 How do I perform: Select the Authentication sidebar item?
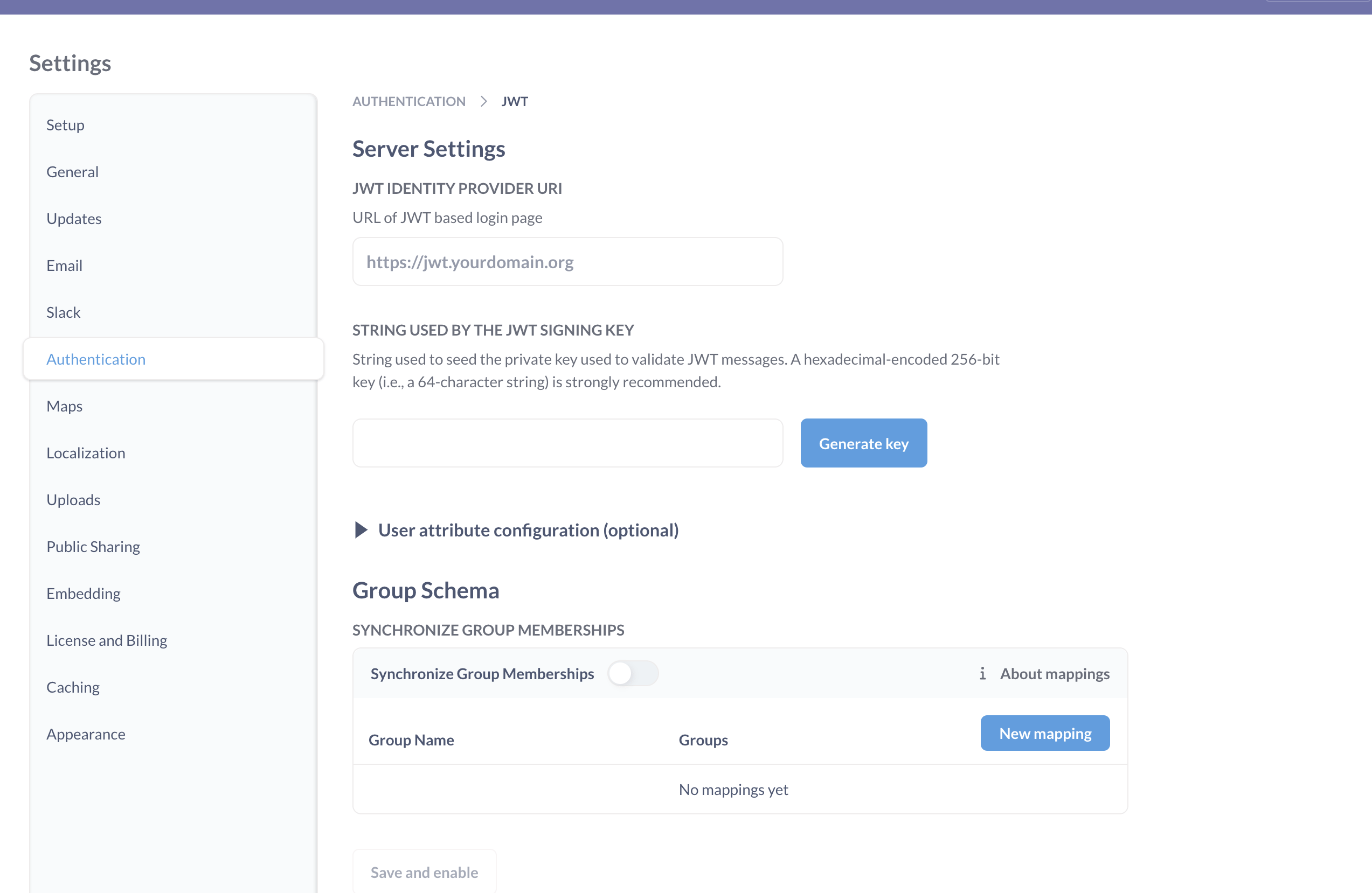[x=96, y=359]
